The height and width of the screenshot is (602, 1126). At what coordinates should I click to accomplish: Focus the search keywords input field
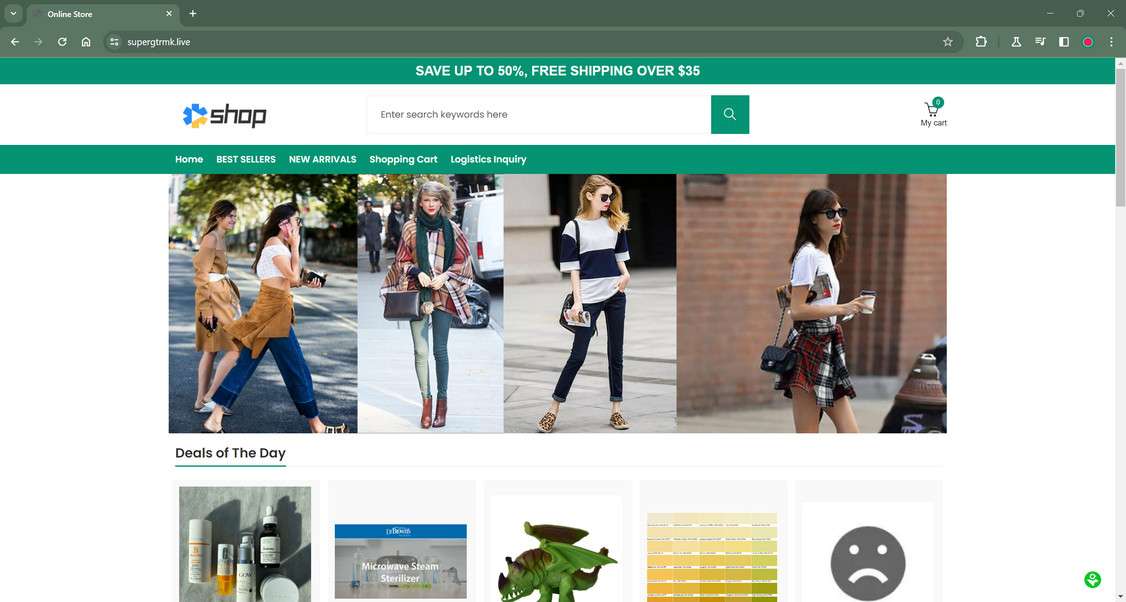(x=539, y=114)
